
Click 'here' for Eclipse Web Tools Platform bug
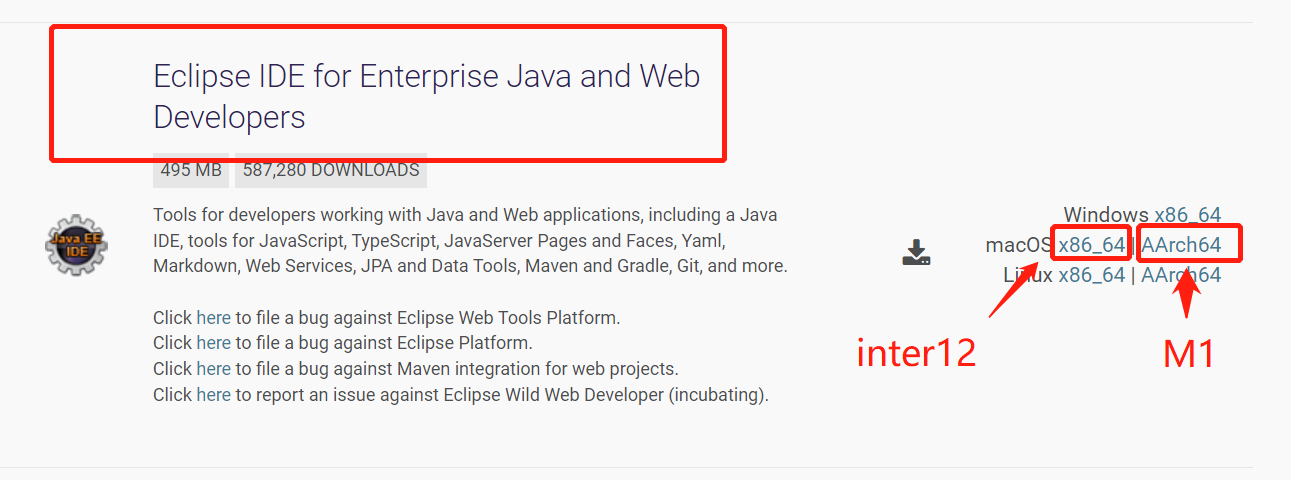point(213,318)
